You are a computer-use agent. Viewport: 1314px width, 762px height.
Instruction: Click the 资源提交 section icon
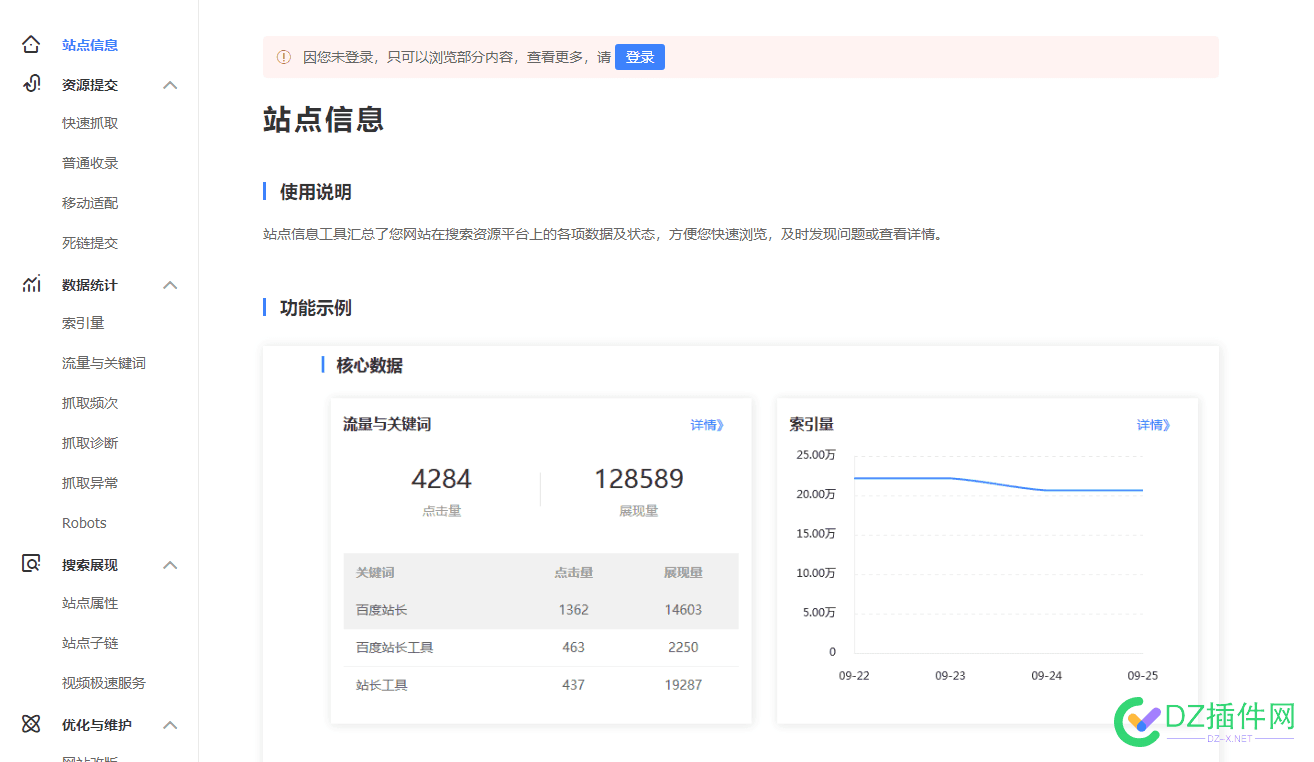click(x=31, y=84)
